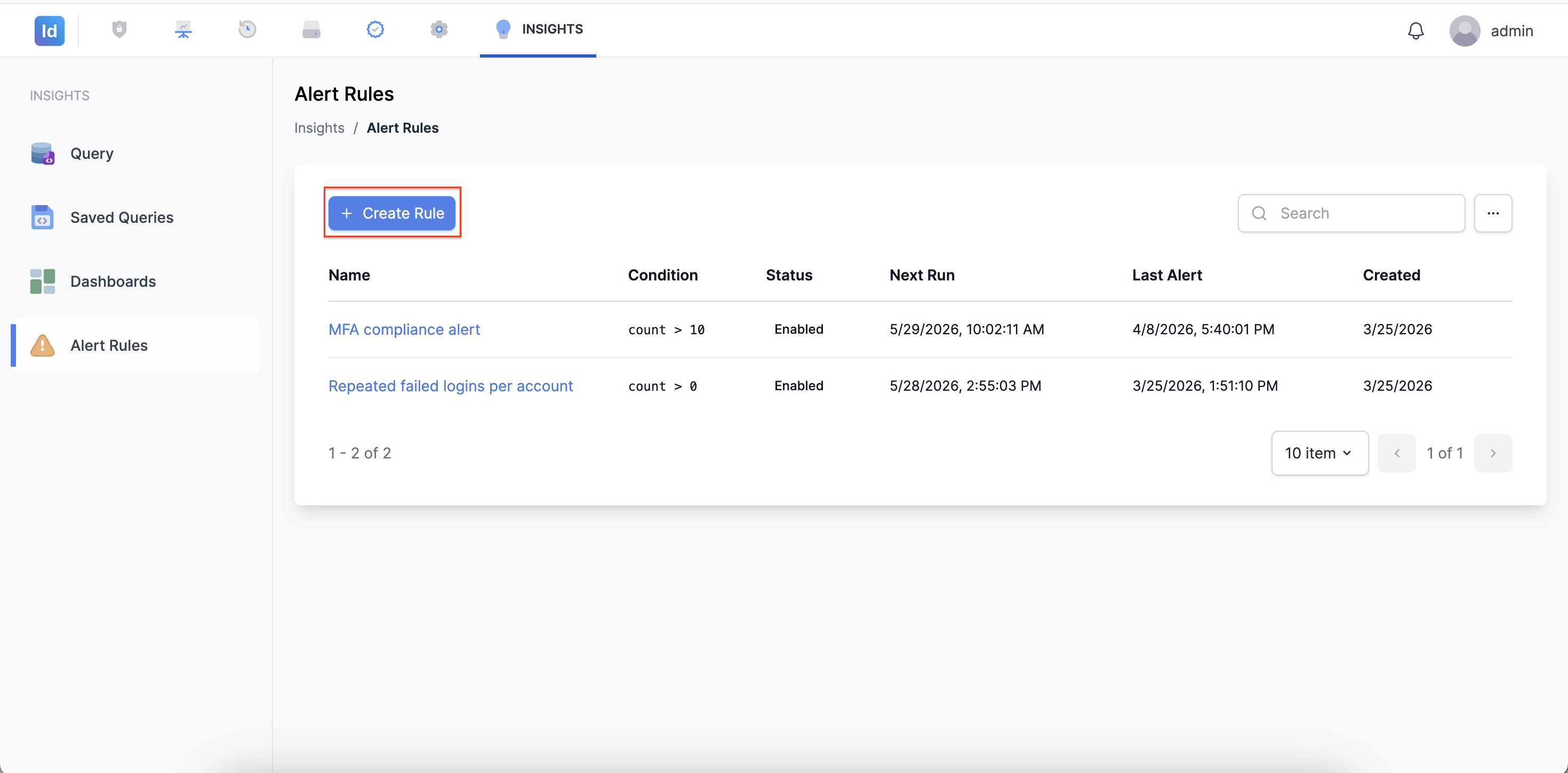This screenshot has height=773, width=1568.
Task: Expand the 10 item page size dropdown
Action: (x=1319, y=453)
